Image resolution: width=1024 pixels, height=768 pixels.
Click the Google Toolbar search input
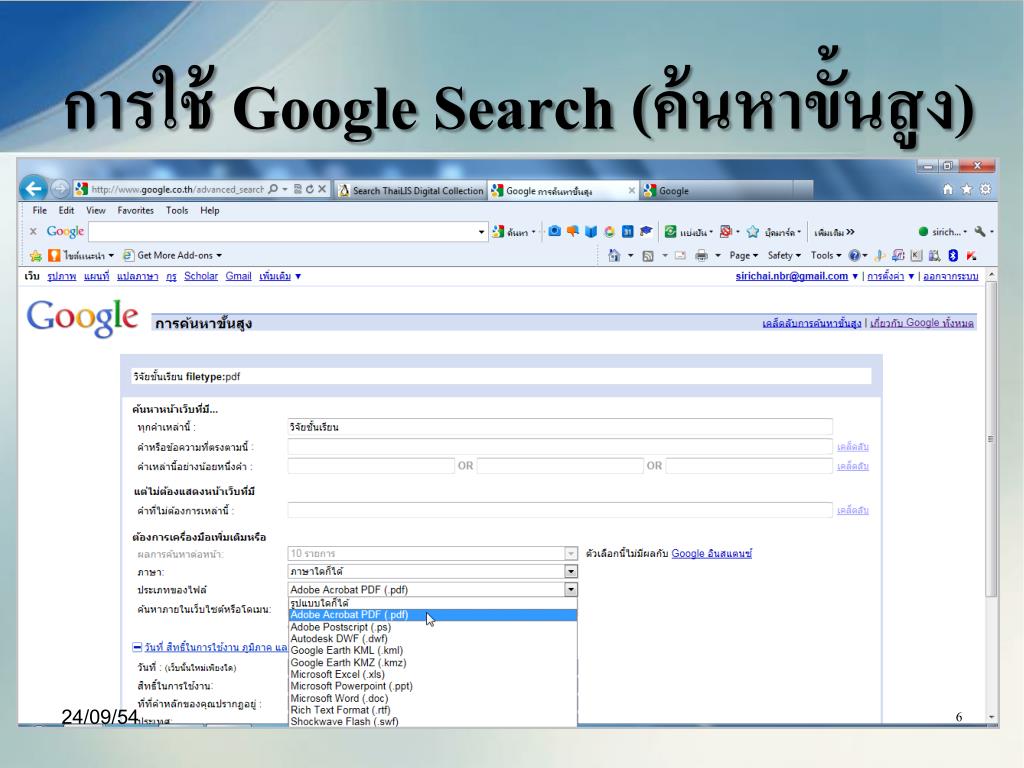(x=283, y=232)
